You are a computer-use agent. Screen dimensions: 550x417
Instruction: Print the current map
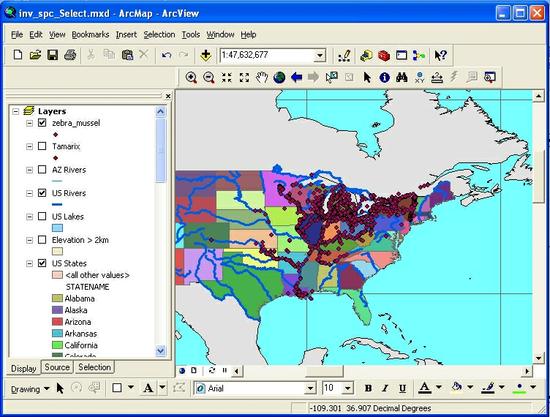tap(70, 55)
